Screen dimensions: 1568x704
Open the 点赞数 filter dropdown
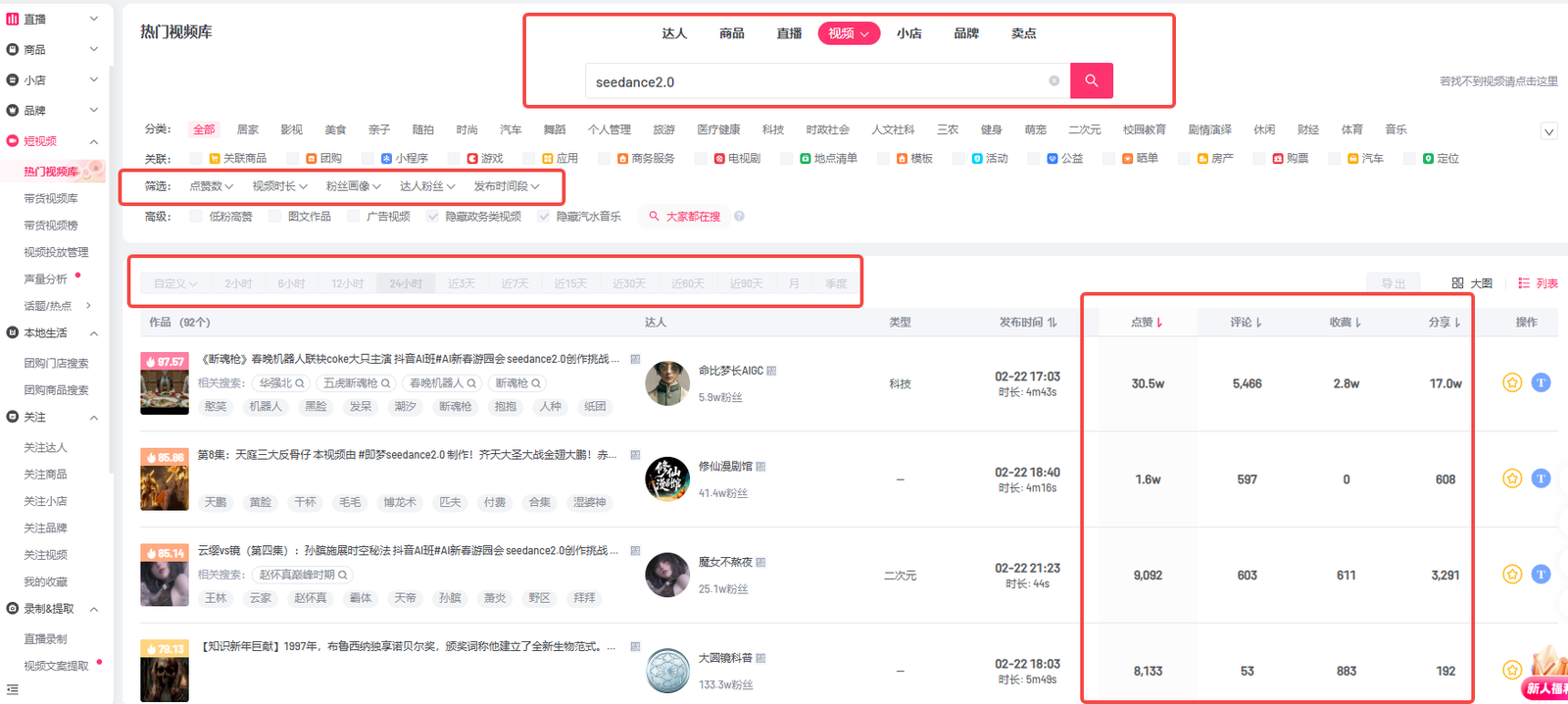[x=211, y=186]
